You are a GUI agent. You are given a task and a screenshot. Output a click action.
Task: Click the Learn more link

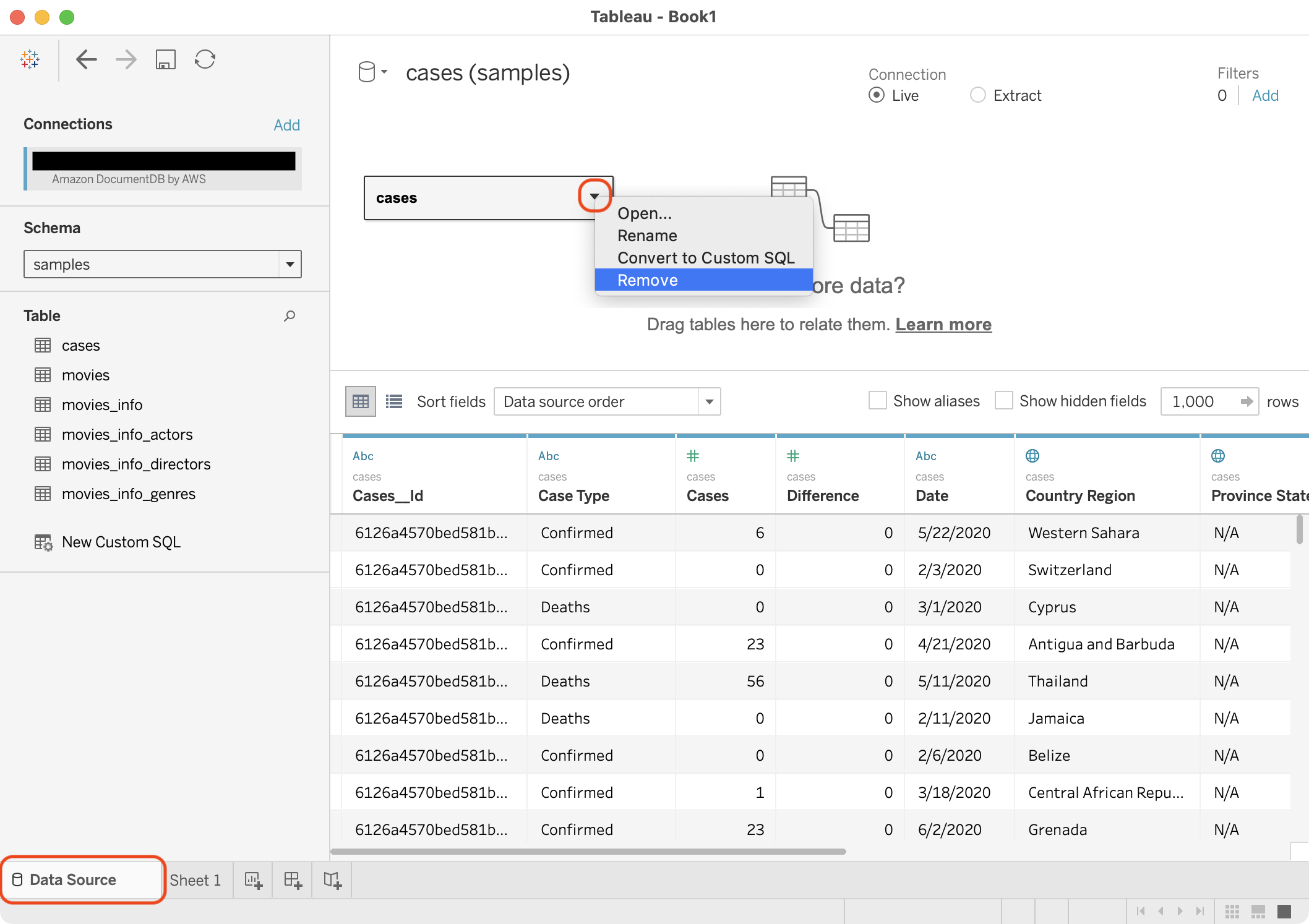(943, 325)
